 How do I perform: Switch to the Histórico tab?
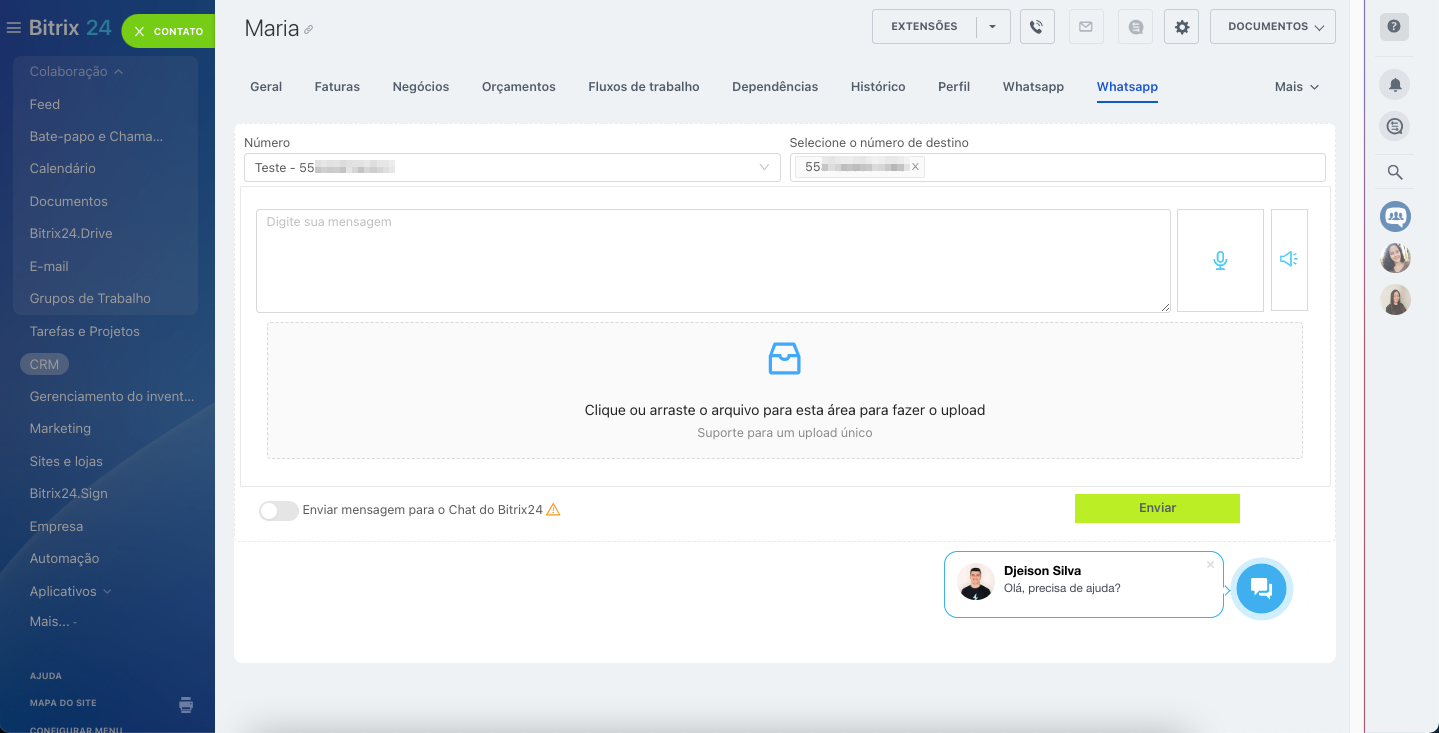point(877,87)
